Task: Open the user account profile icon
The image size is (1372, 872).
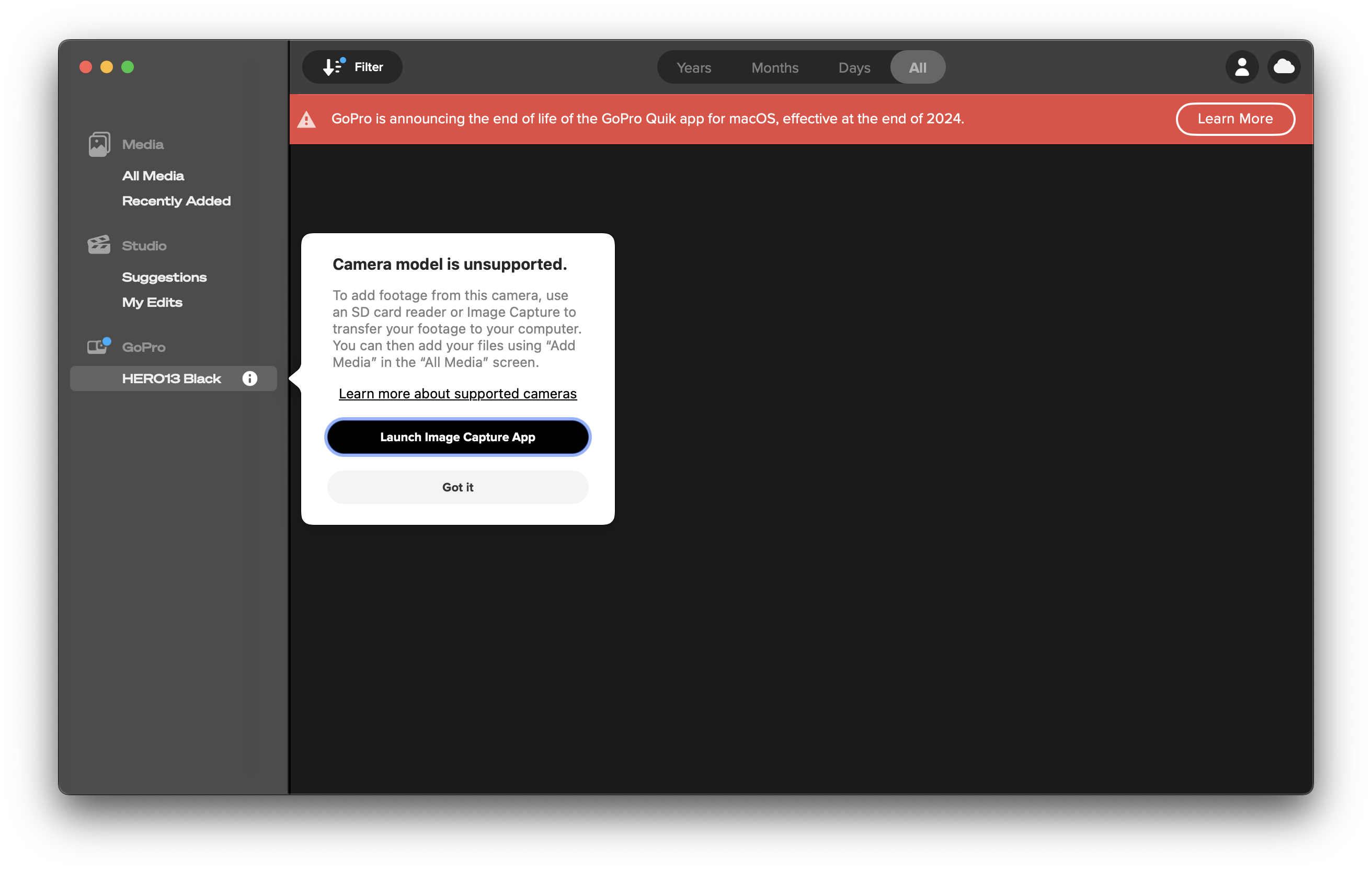Action: [x=1241, y=67]
